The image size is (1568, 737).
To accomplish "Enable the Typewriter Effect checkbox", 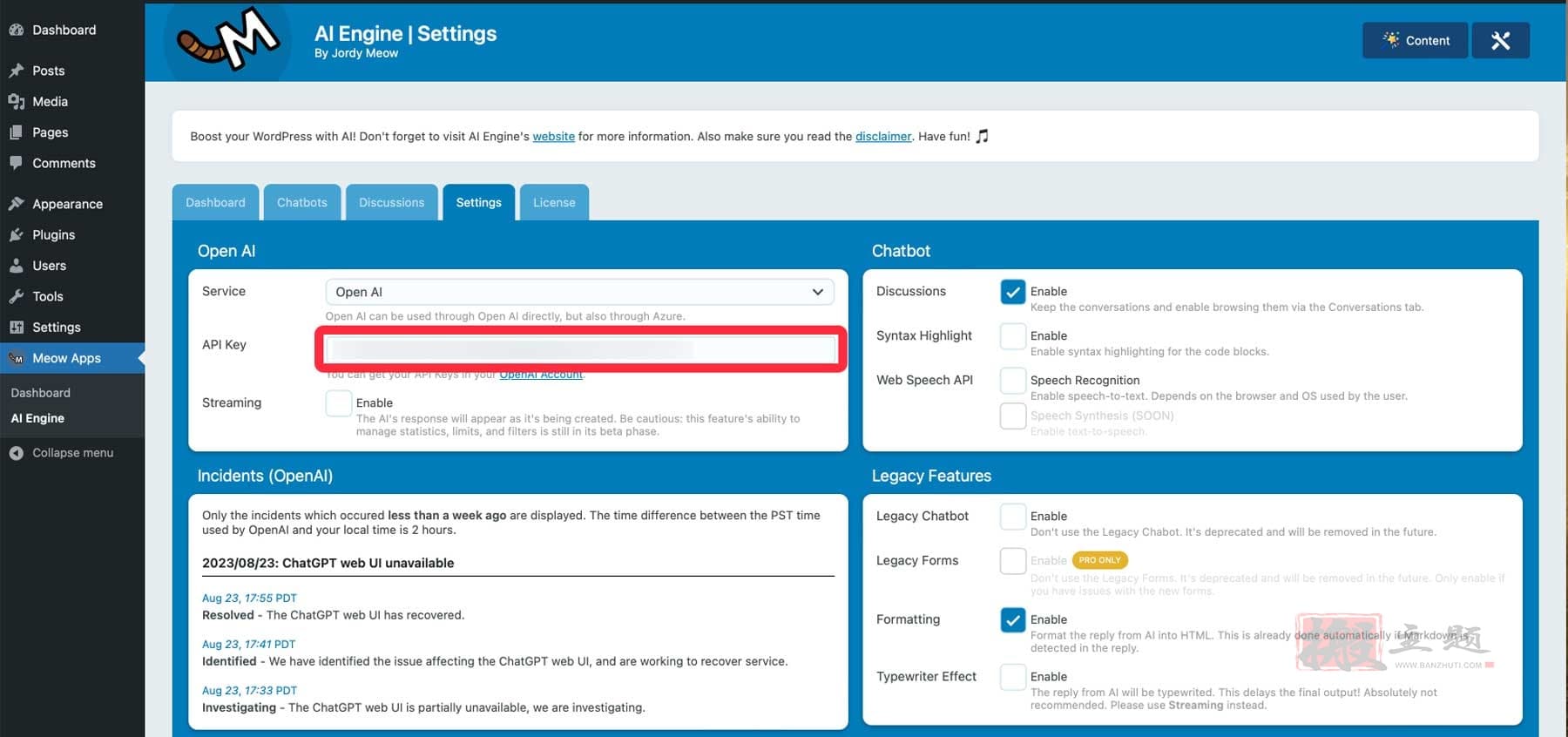I will click(x=1013, y=677).
